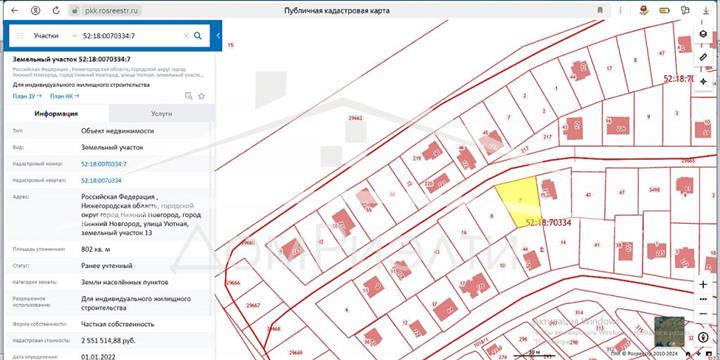Open the more map options ellipsis
This screenshot has height=360, width=720.
(x=703, y=299)
